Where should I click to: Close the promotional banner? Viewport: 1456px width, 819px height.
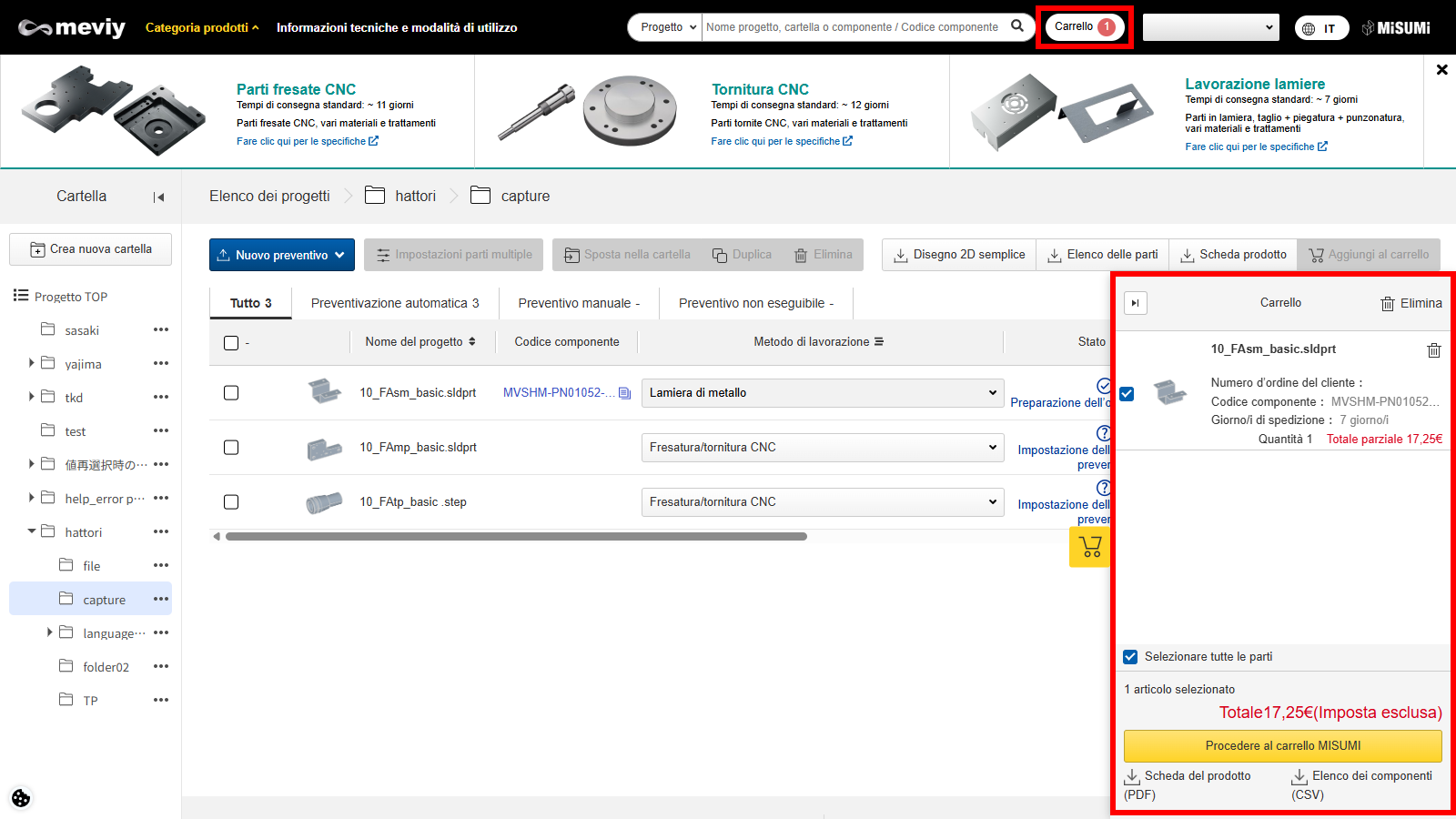tap(1441, 69)
